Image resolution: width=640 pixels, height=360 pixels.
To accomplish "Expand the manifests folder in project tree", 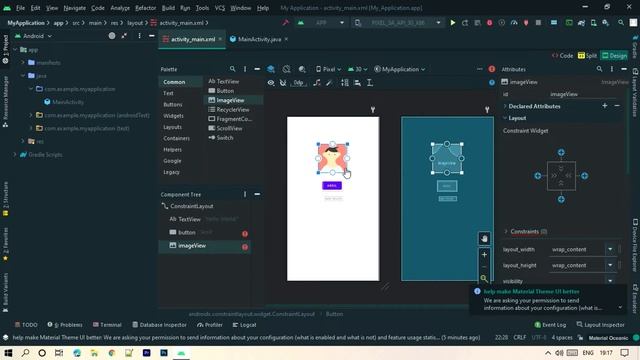I will (23, 62).
